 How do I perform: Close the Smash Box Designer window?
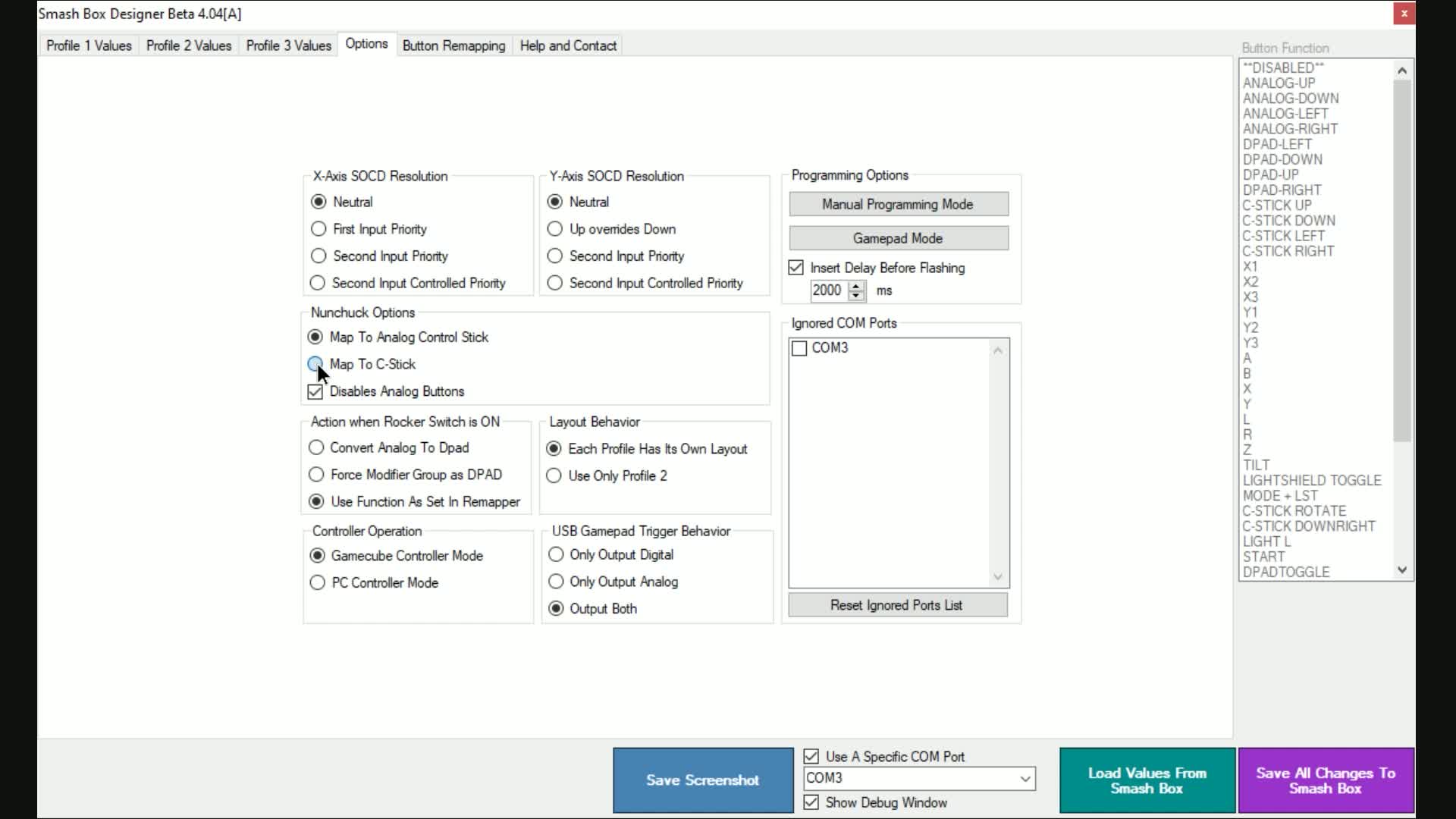pos(1404,14)
